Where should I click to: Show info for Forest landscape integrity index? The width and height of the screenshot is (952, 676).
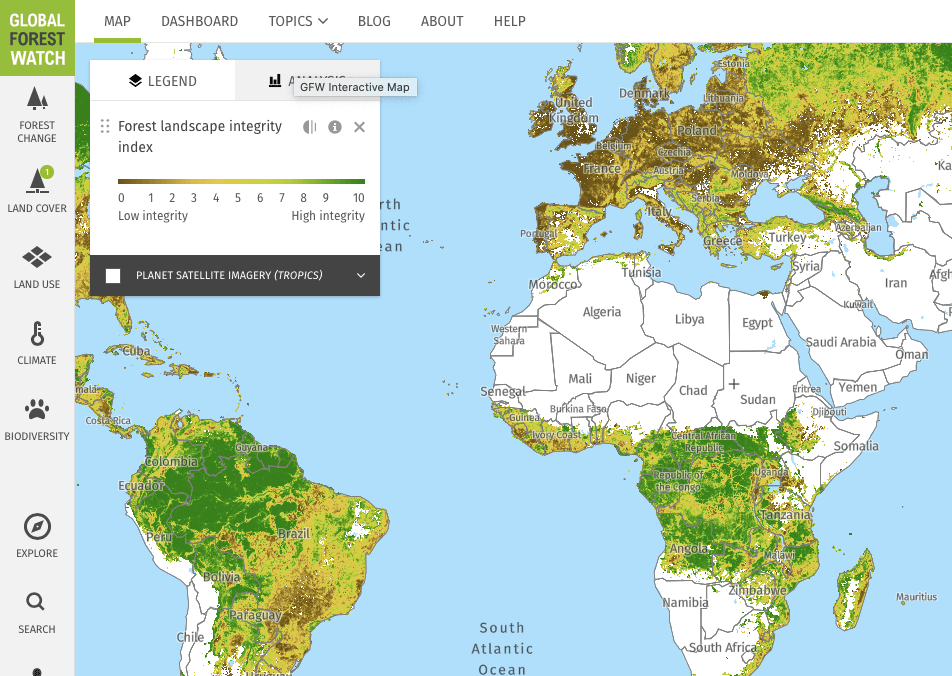tap(335, 127)
